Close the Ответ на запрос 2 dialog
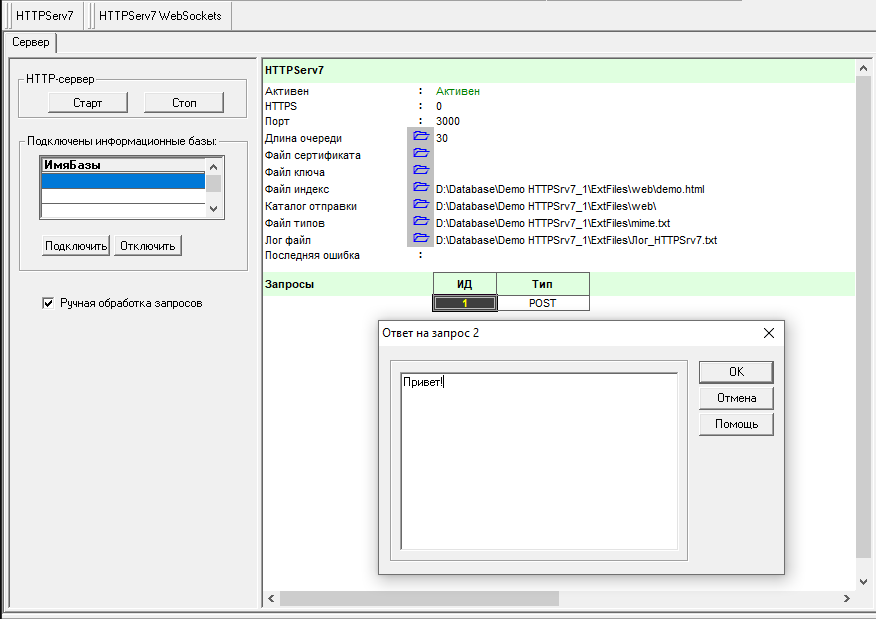Image resolution: width=876 pixels, height=619 pixels. click(x=768, y=333)
